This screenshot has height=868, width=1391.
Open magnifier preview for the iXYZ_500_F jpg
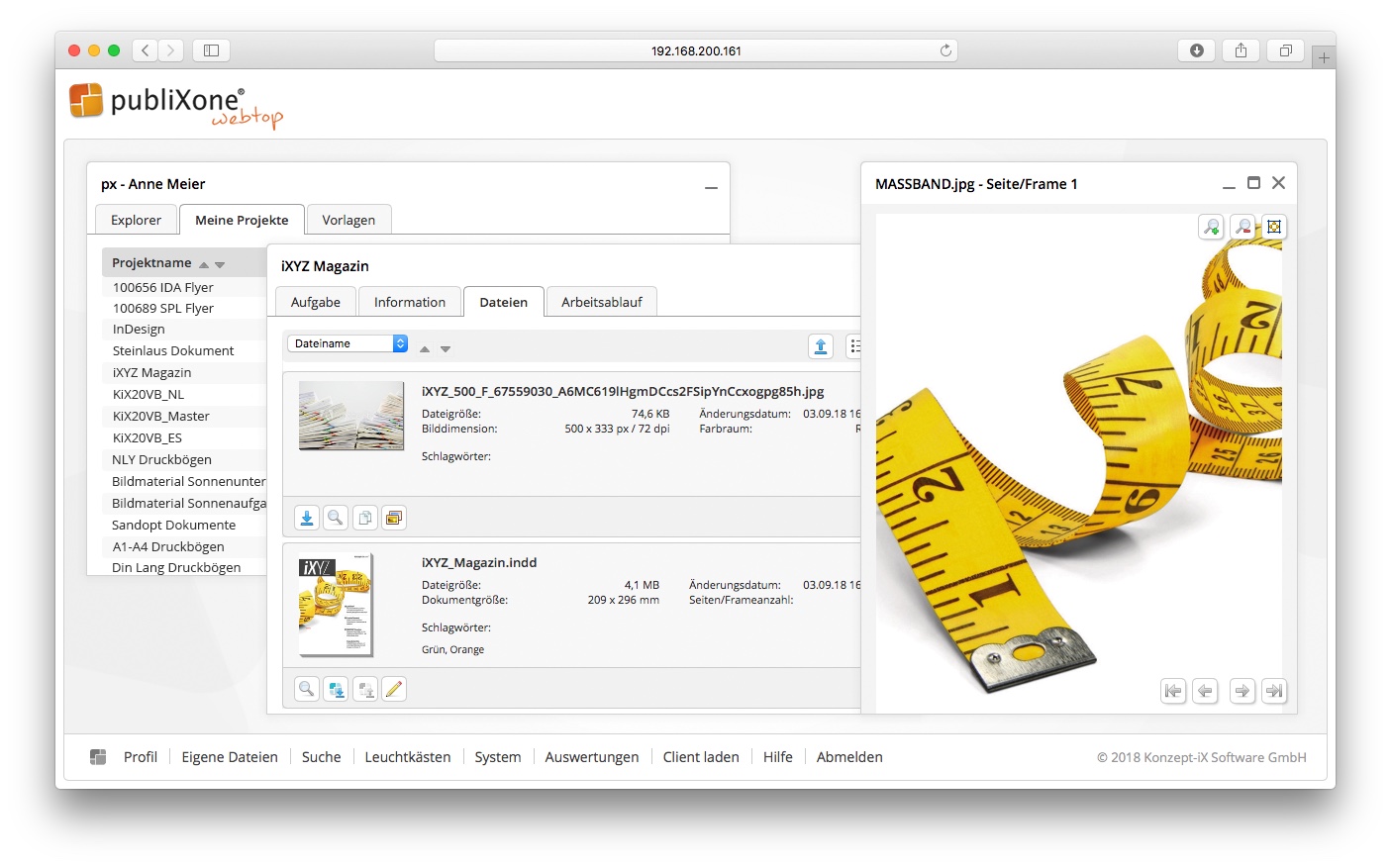[336, 518]
